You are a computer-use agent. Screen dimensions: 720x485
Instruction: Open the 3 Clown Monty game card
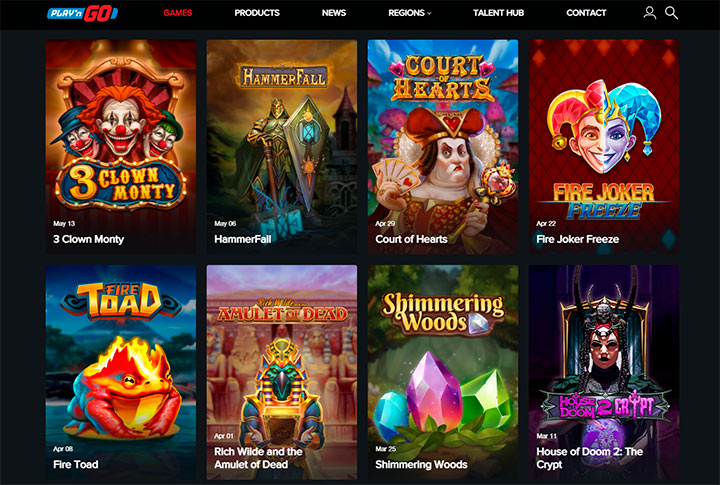(x=121, y=147)
